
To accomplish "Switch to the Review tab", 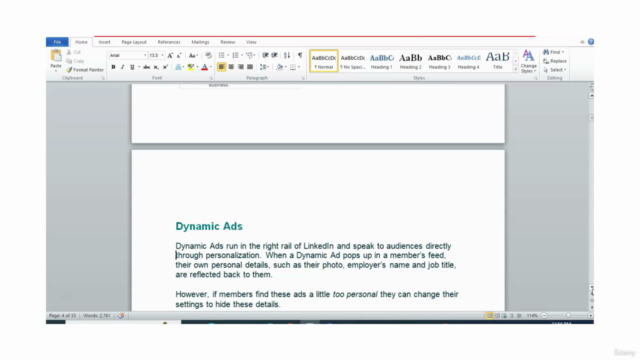I will tap(228, 42).
